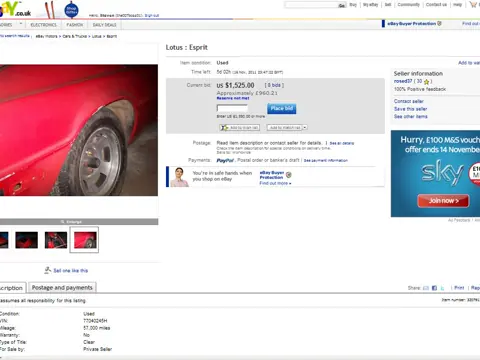Open the Community menu link
This screenshot has width=480, height=360.
click(x=409, y=5)
